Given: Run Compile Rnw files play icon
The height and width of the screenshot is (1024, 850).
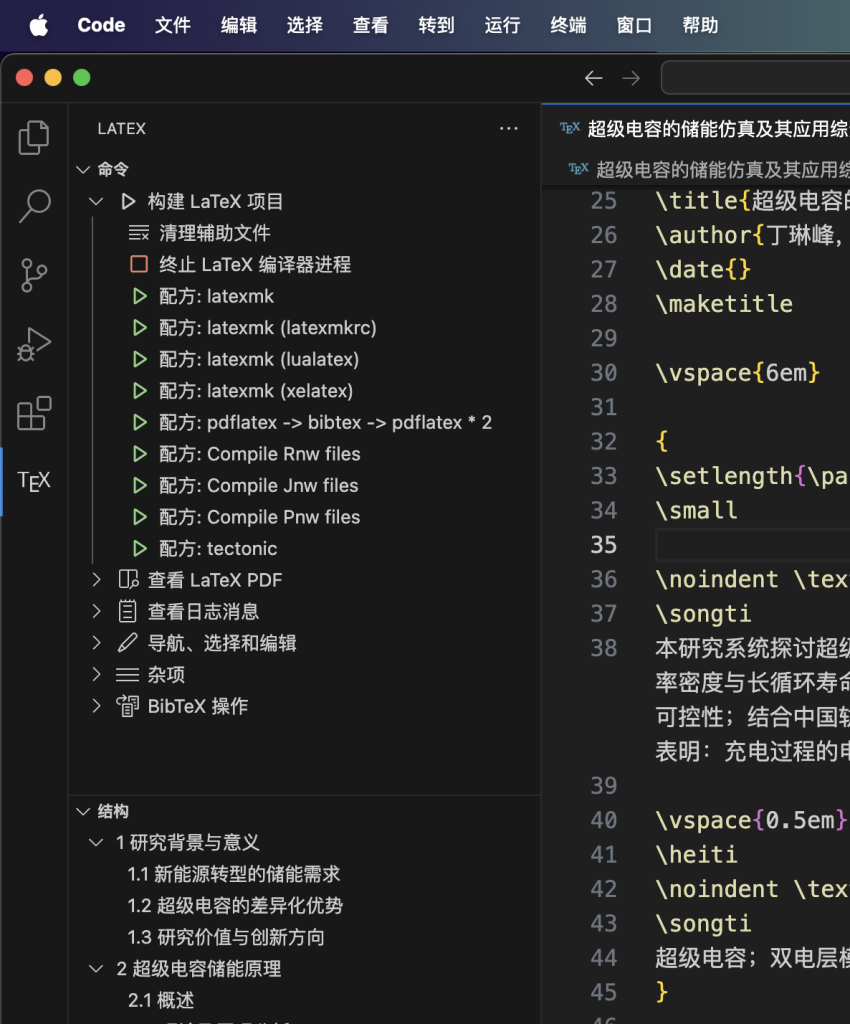Looking at the screenshot, I should coord(140,453).
